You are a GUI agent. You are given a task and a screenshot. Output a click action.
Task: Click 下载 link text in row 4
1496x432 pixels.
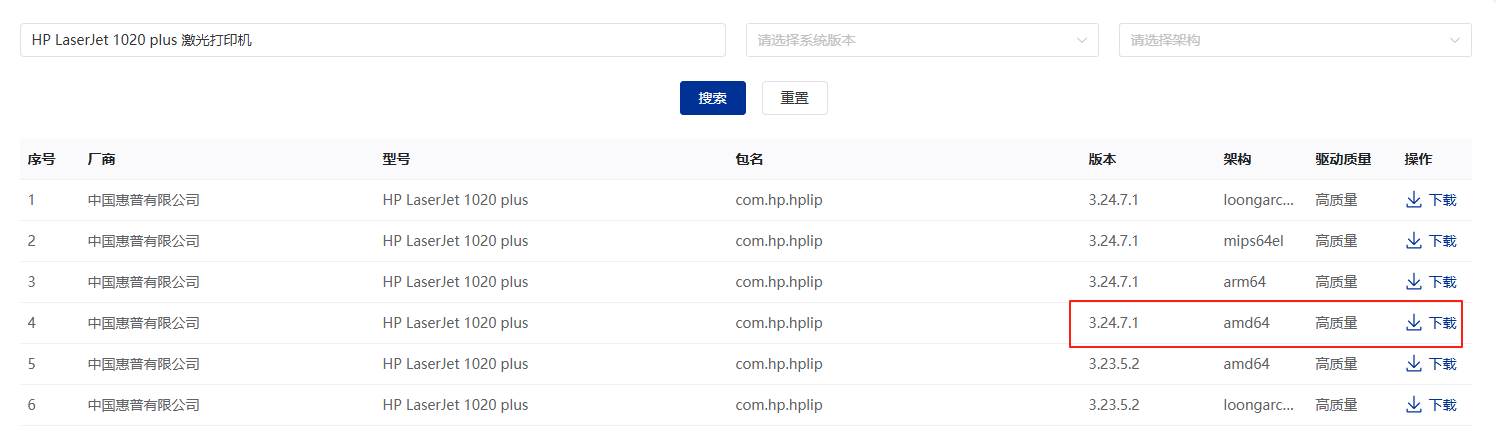click(x=1442, y=323)
